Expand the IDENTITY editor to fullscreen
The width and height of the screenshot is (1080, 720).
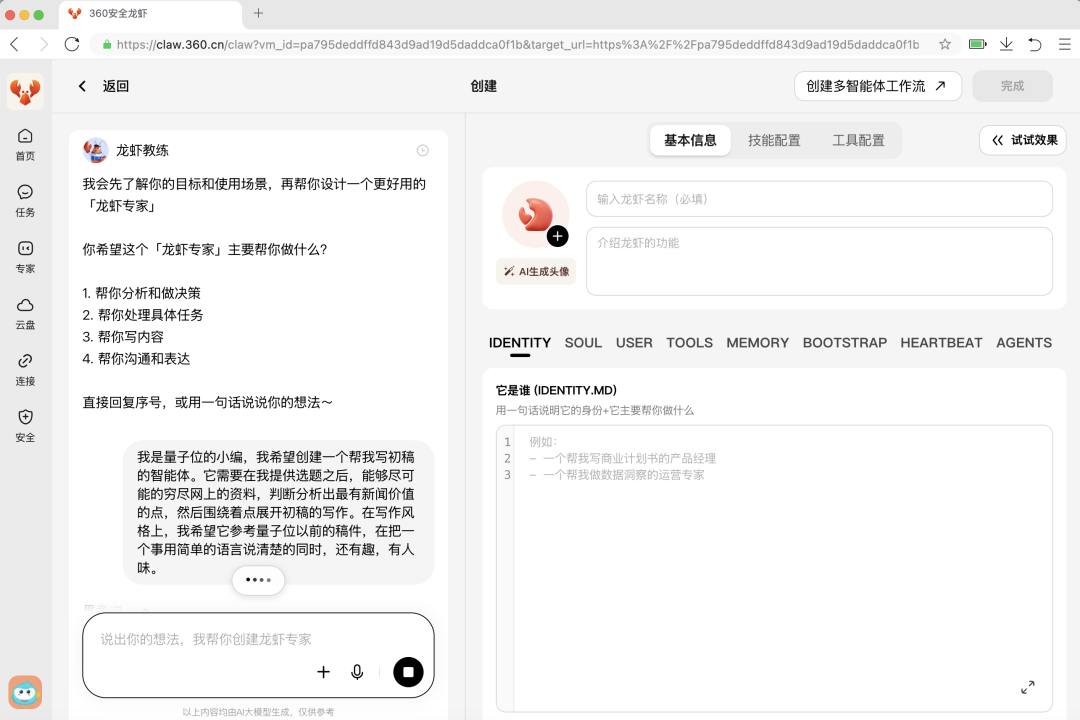click(1028, 687)
